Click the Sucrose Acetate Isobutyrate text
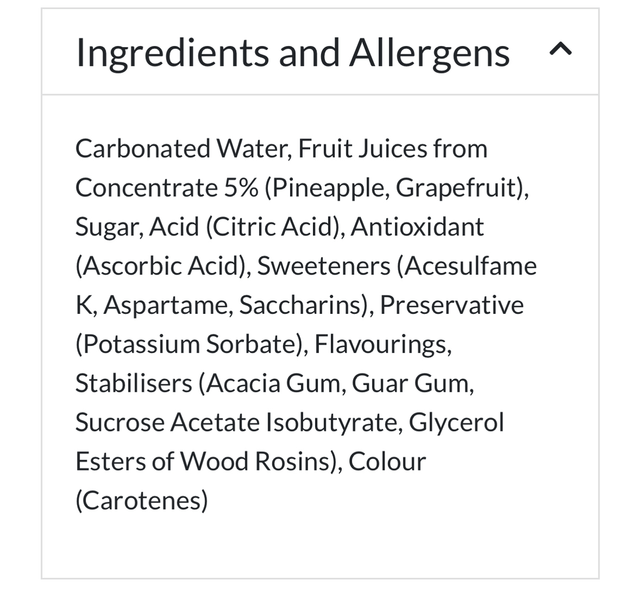 (236, 422)
